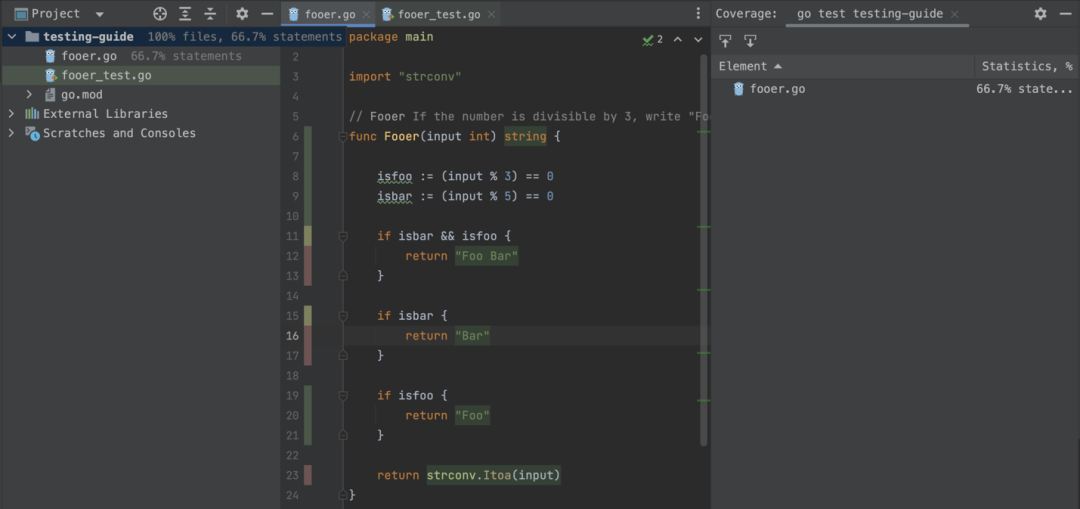Image resolution: width=1080 pixels, height=509 pixels.
Task: Collapse the testing-guide folder
Action: pyautogui.click(x=12, y=37)
